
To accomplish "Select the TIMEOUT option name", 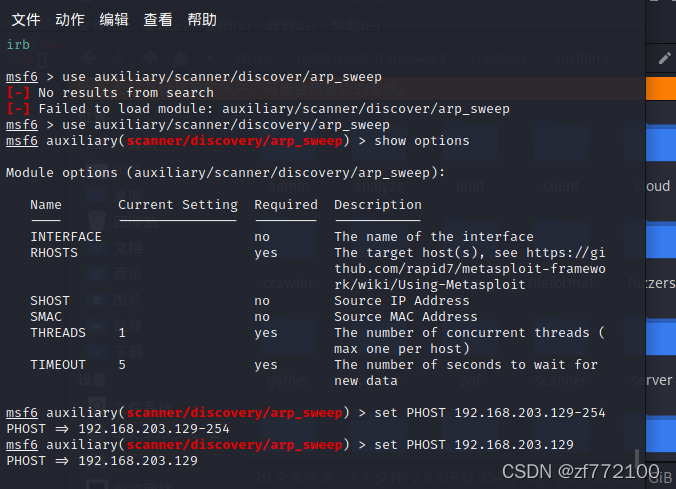I will pyautogui.click(x=58, y=365).
